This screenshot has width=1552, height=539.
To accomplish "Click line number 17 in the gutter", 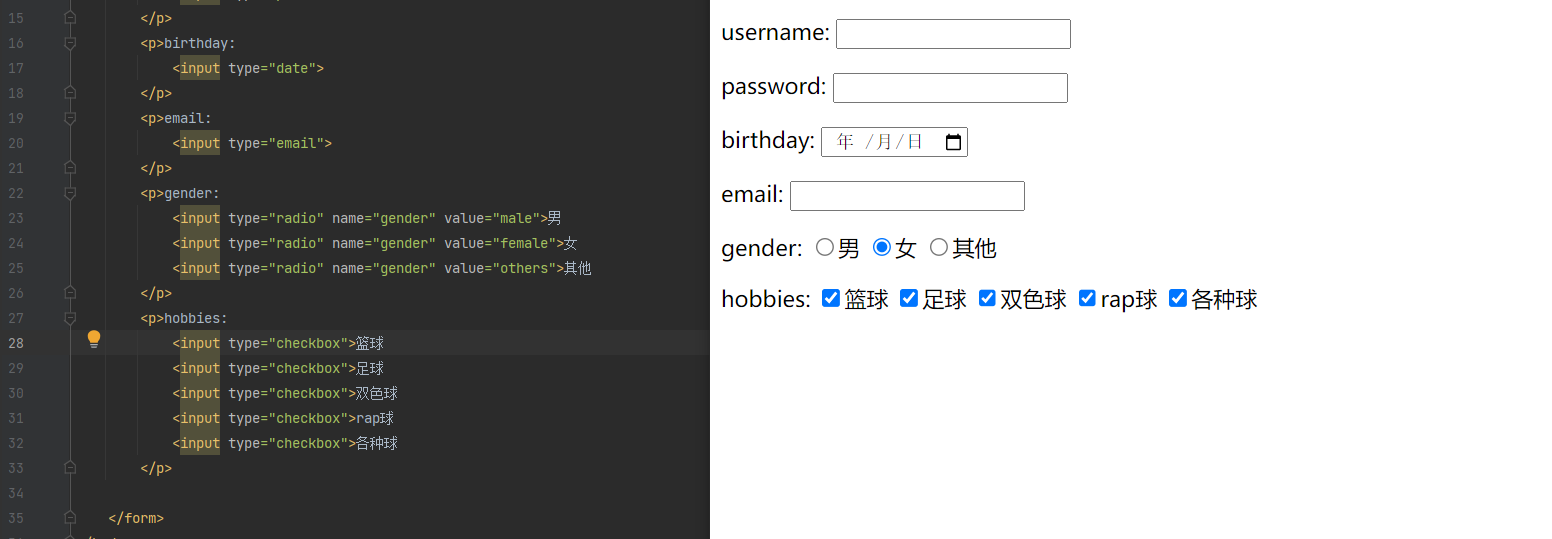I will coord(16,68).
